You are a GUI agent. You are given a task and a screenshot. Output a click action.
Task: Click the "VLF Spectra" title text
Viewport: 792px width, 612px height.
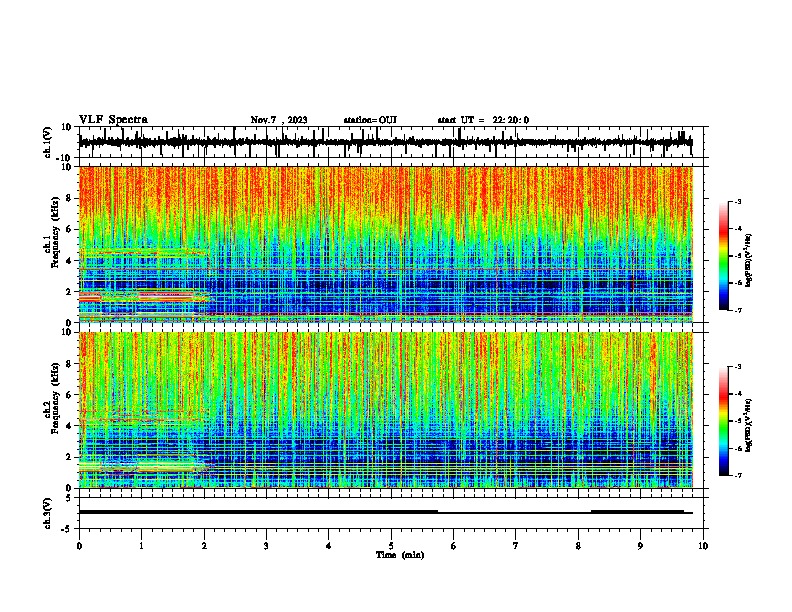113,120
